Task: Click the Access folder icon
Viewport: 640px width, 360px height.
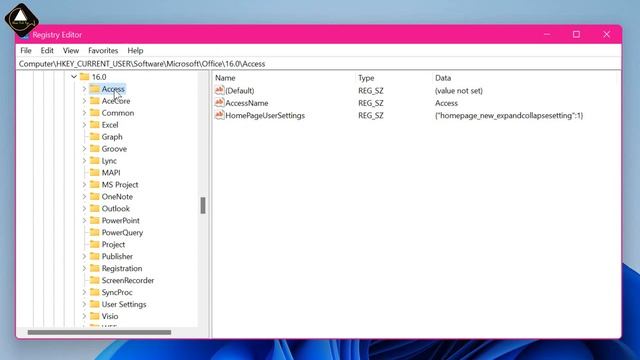Action: pyautogui.click(x=95, y=89)
